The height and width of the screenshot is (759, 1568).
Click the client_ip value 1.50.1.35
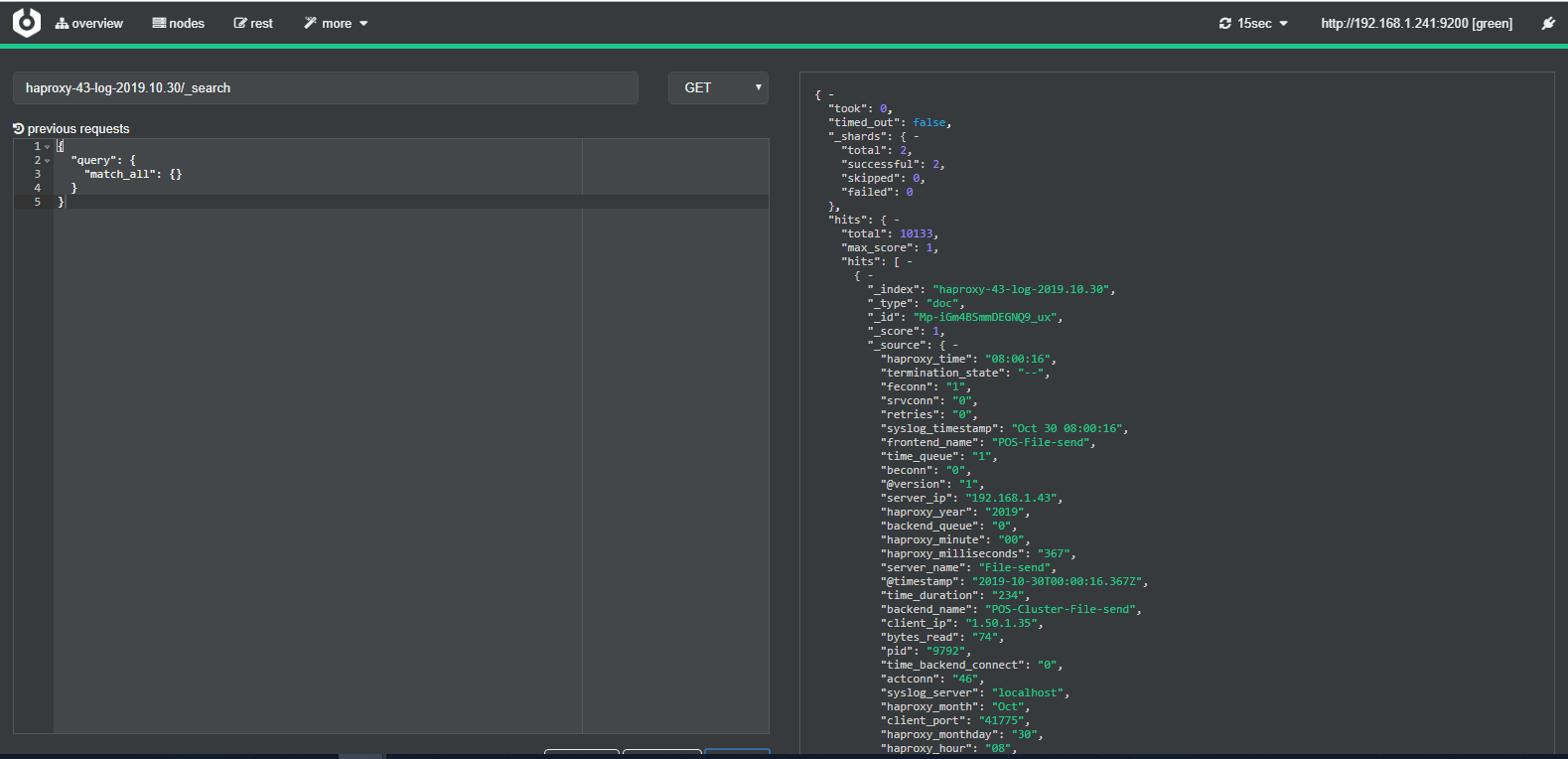1001,624
